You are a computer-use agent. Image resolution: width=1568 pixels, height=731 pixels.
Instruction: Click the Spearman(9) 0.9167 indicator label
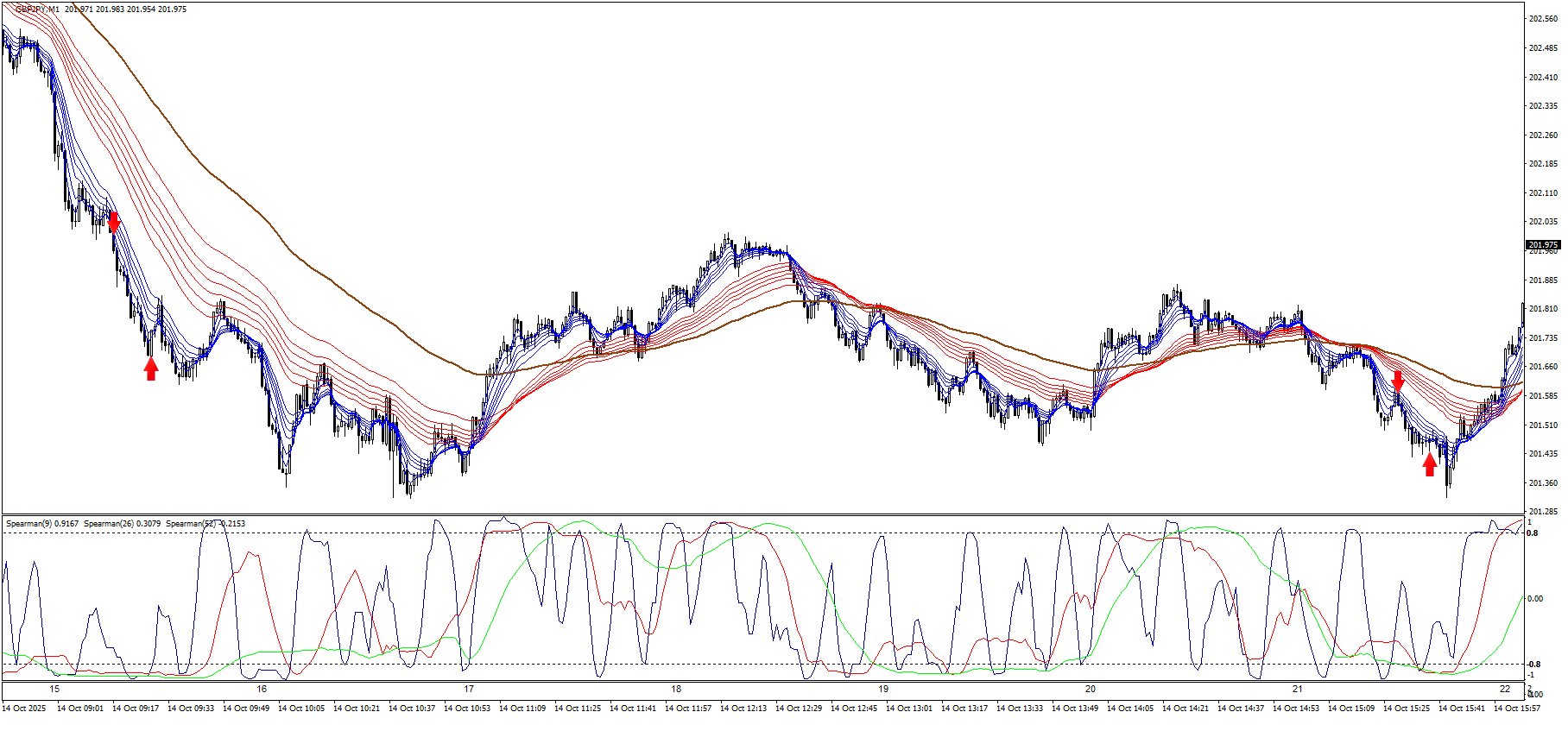point(42,523)
